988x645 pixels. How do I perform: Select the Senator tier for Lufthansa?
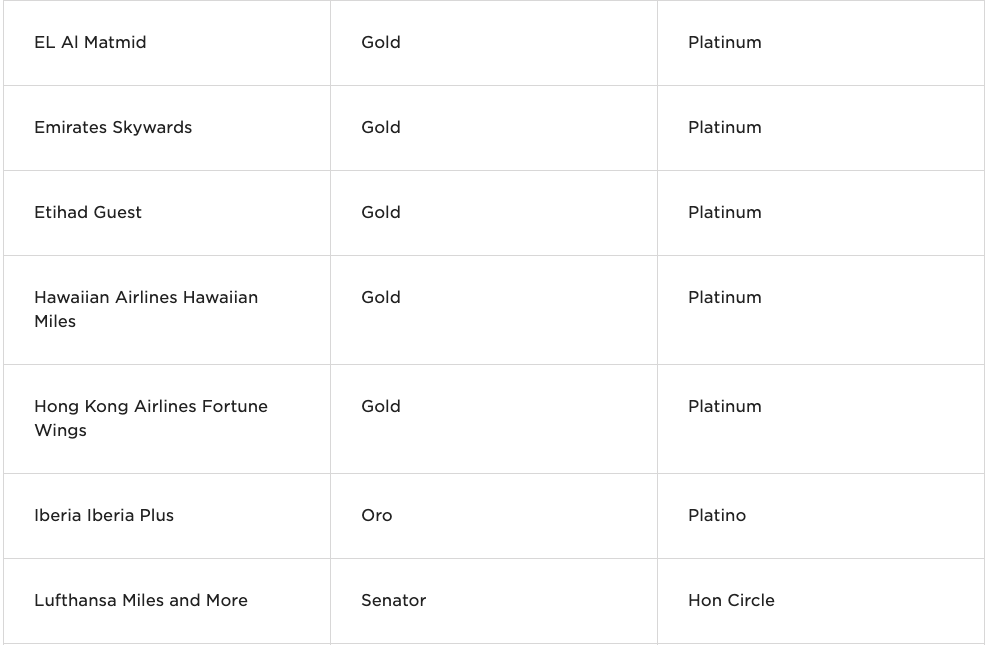394,600
